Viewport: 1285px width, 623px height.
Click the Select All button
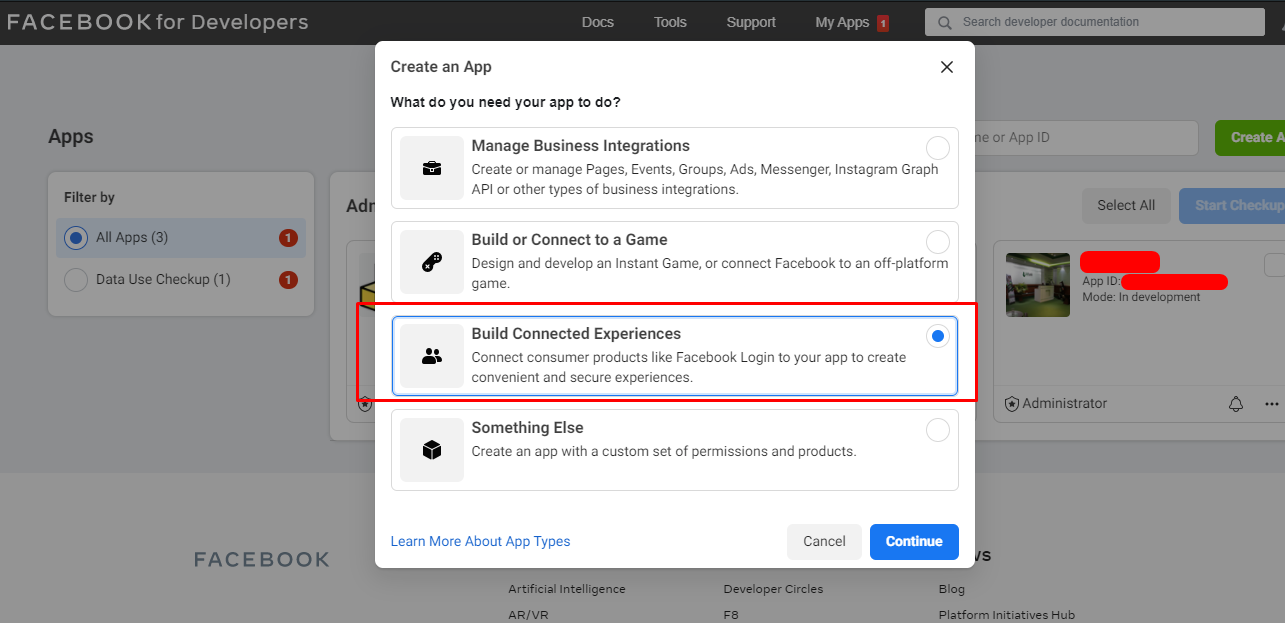1126,205
